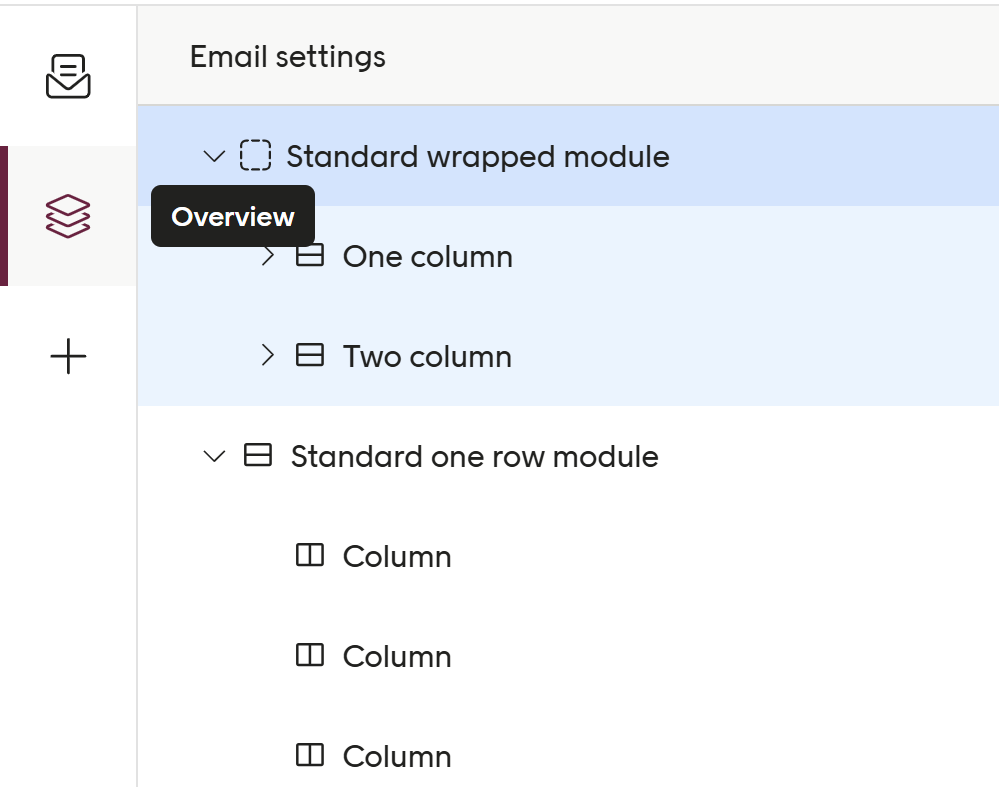Image resolution: width=999 pixels, height=787 pixels.
Task: Click the plus icon in the sidebar
Action: click(x=68, y=356)
